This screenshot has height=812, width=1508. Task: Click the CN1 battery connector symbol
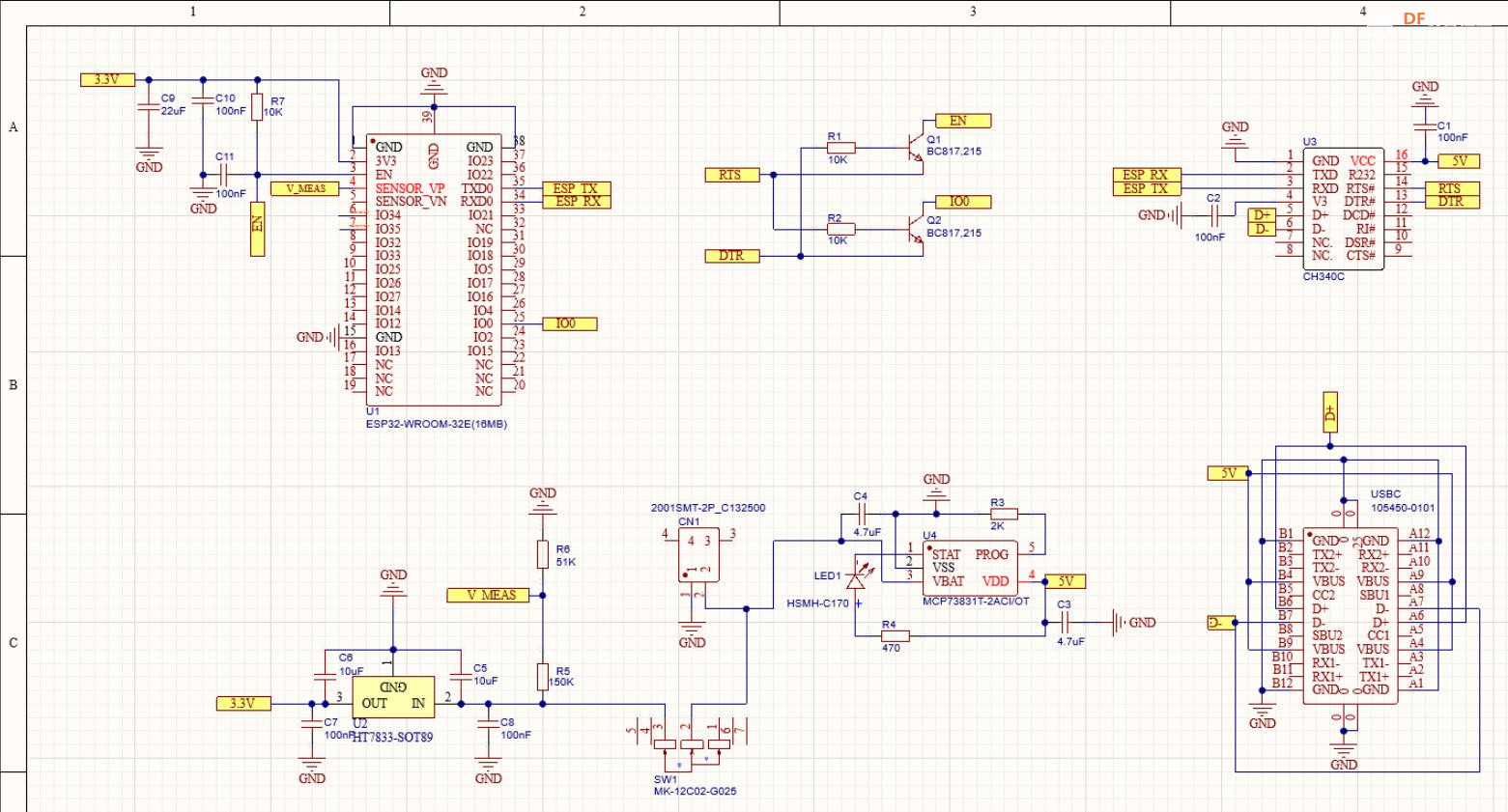click(x=698, y=554)
